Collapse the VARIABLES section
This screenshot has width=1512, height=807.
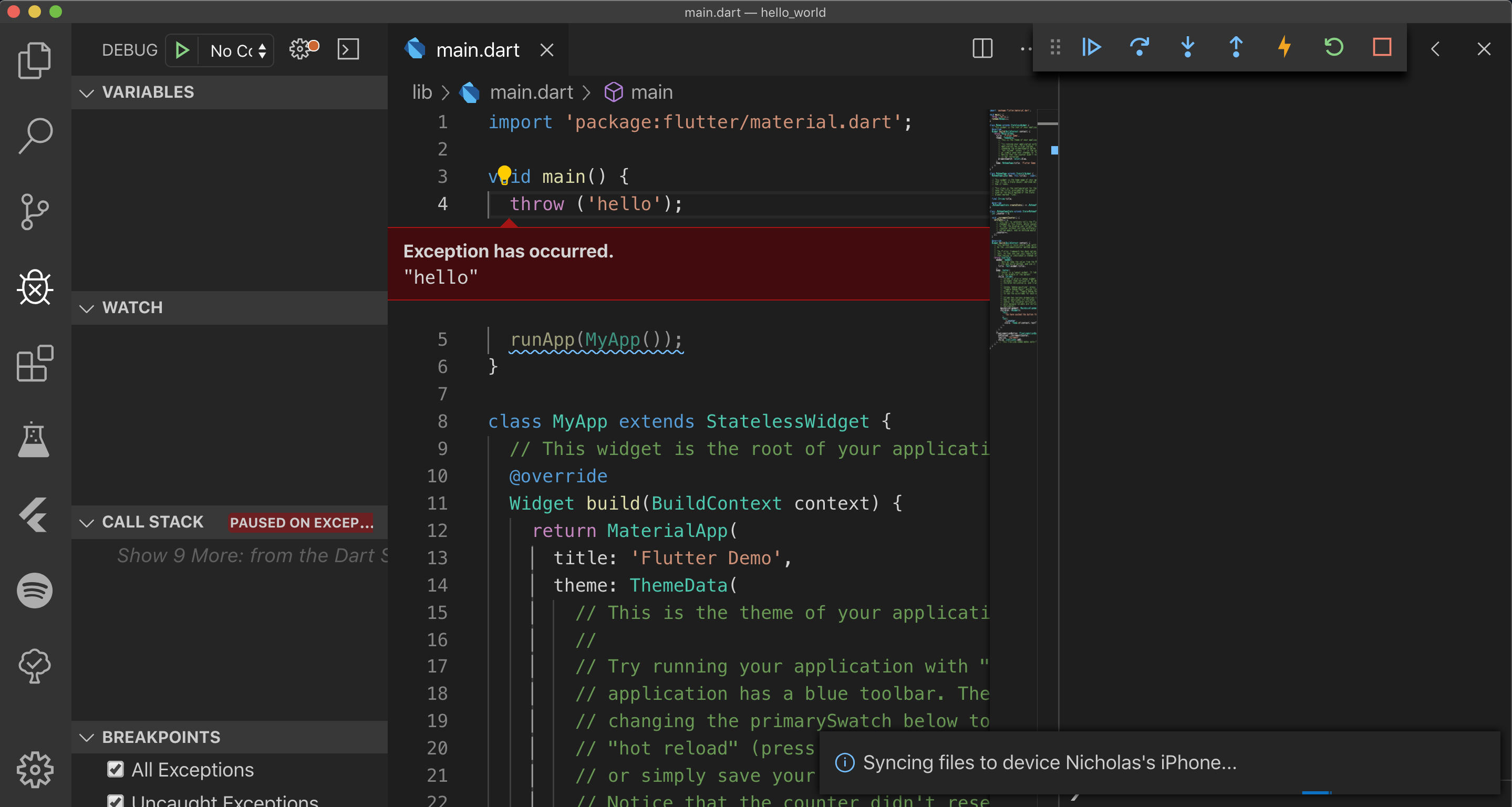(x=86, y=92)
